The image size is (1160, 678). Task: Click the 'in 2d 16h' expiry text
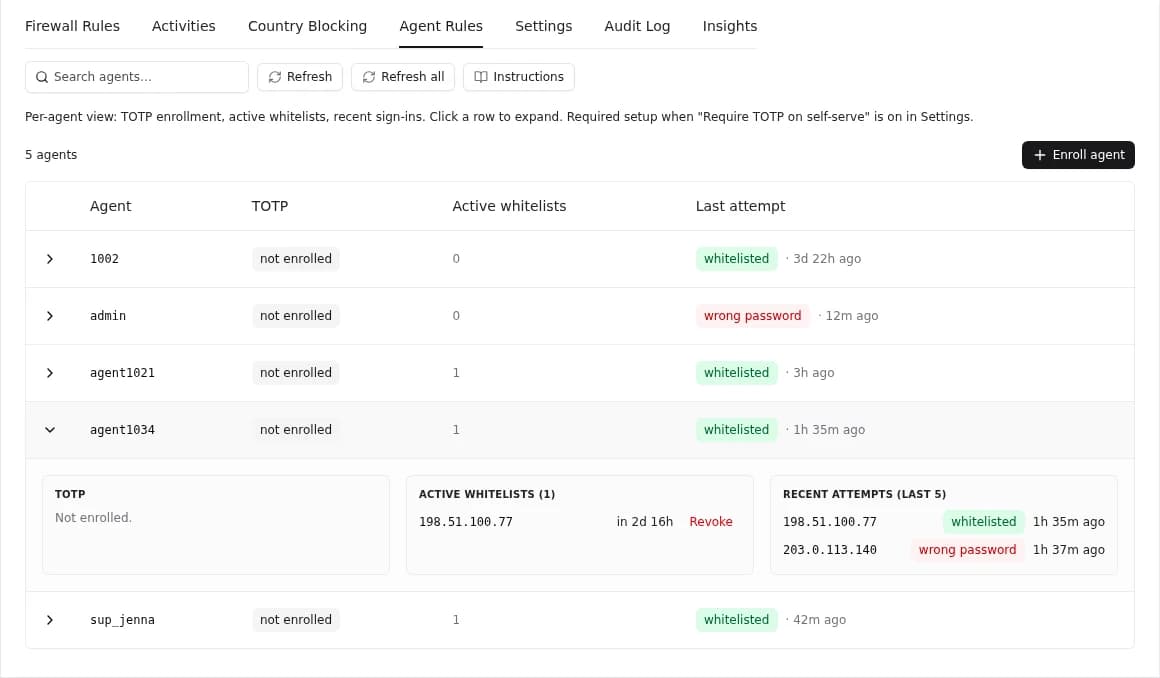(x=644, y=522)
